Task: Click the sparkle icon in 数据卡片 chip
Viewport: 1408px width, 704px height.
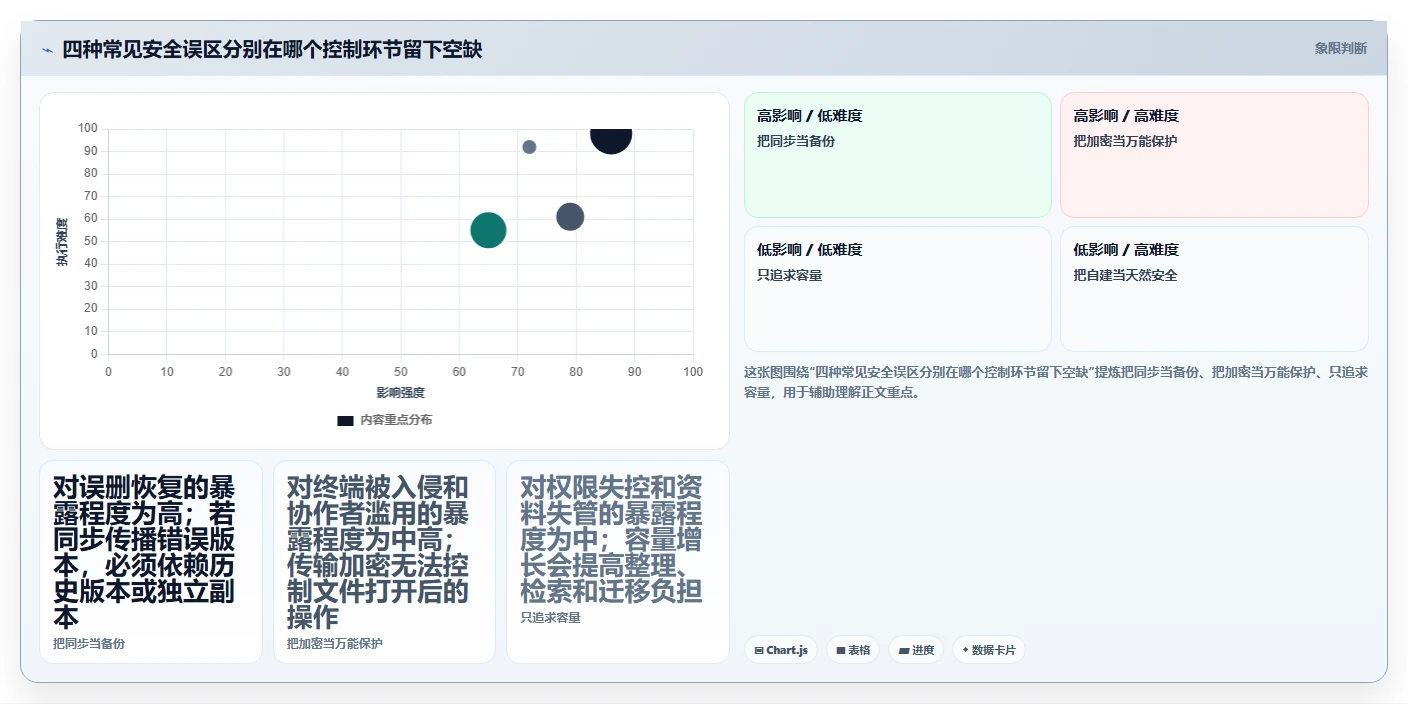Action: 965,650
